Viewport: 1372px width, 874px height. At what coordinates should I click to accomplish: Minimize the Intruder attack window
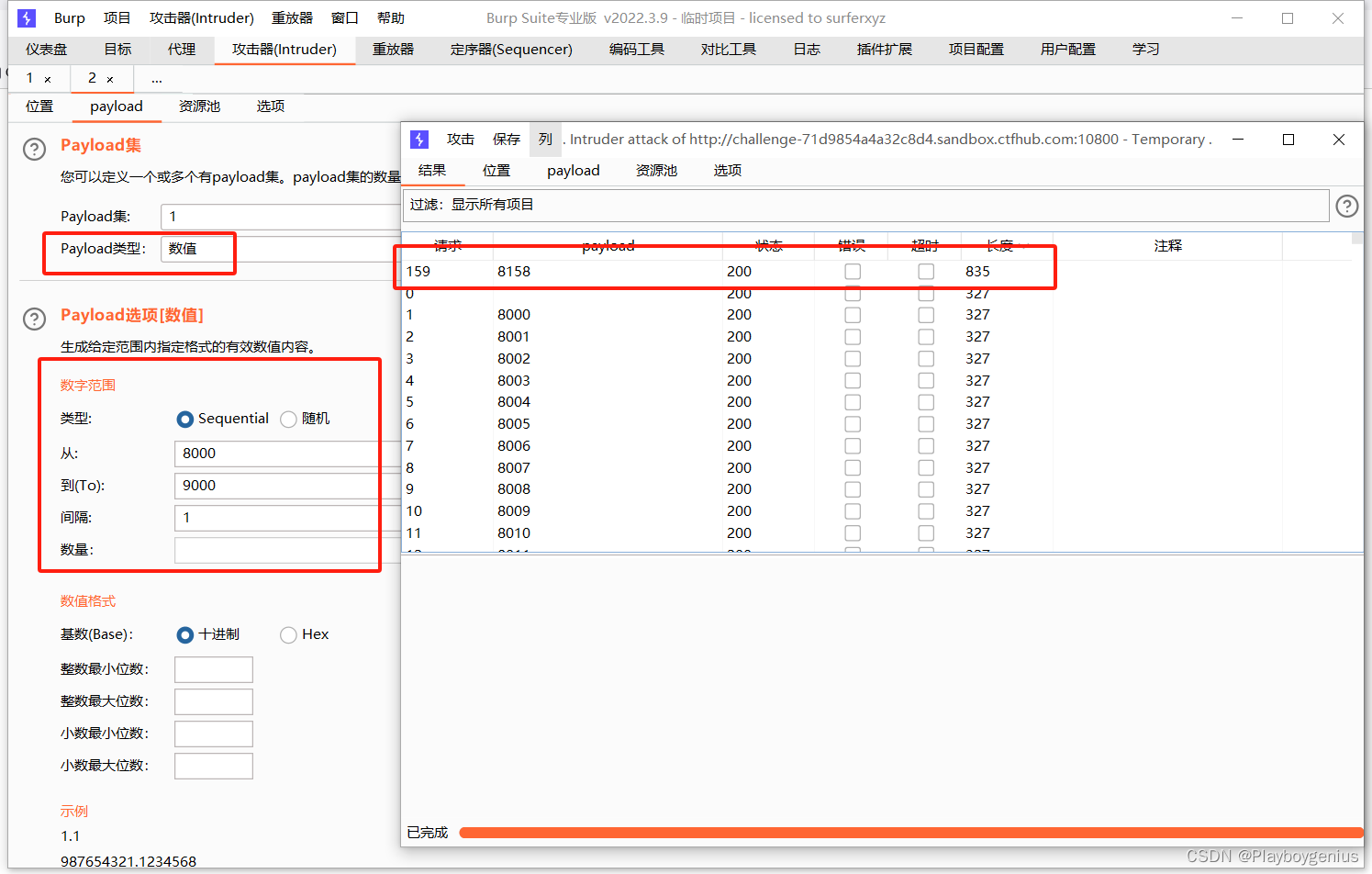pos(1238,140)
